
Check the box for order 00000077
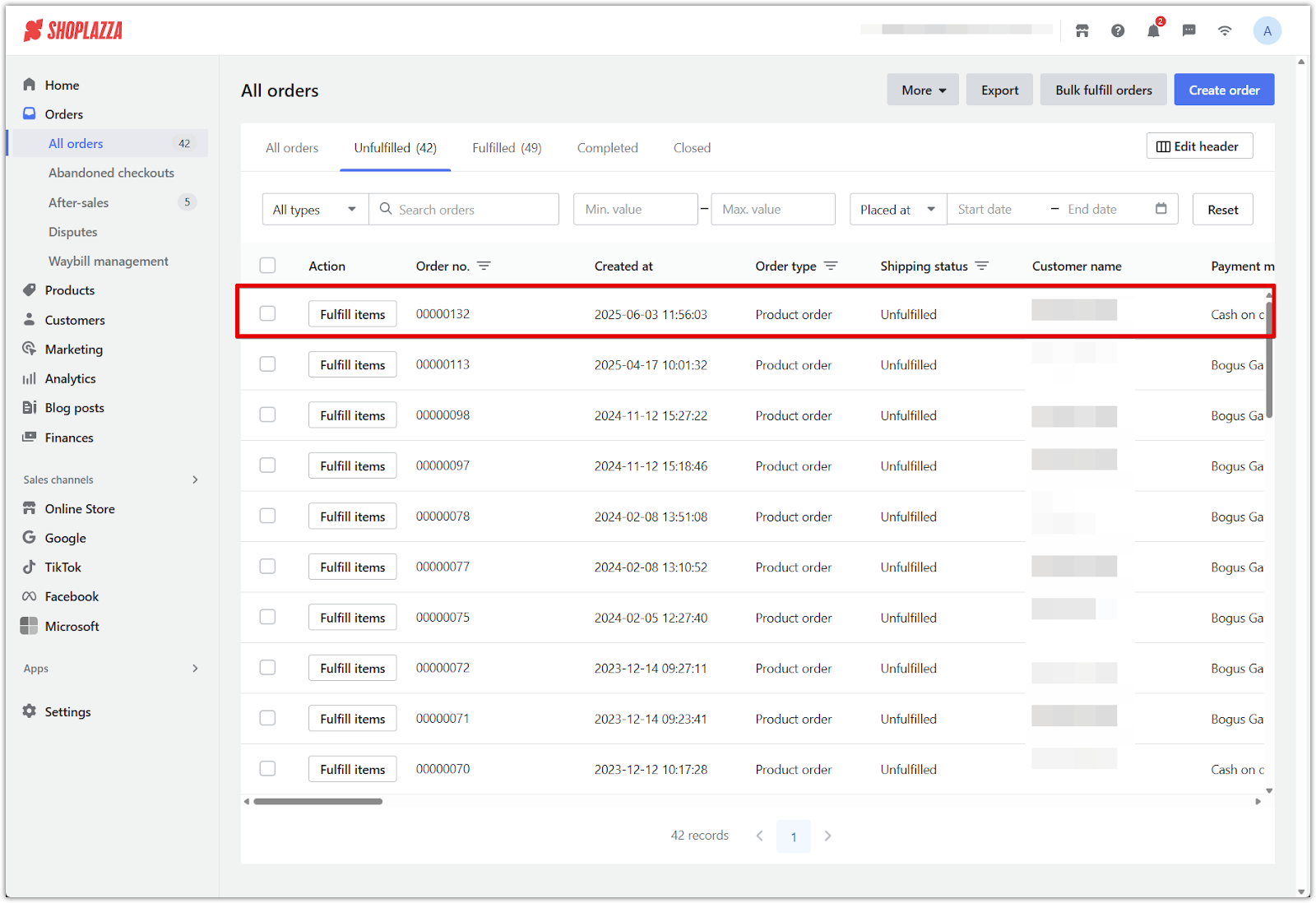click(267, 566)
